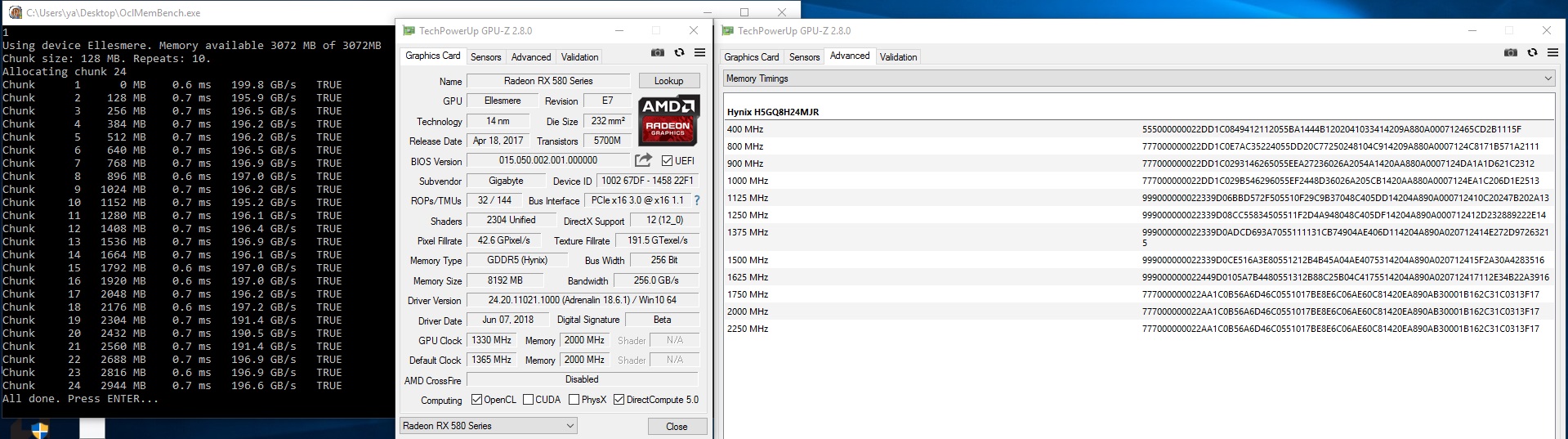Select 1375 MHz memory timing row

1139,237
